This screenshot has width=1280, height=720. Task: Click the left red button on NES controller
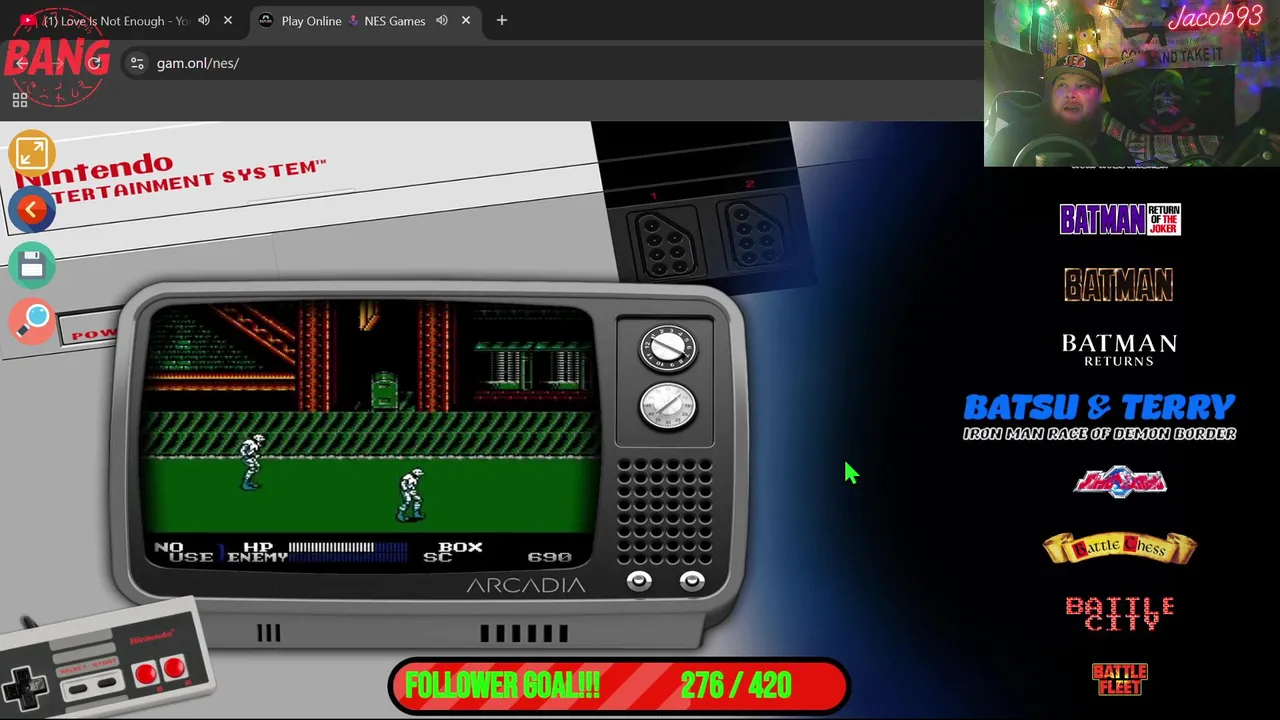[146, 673]
